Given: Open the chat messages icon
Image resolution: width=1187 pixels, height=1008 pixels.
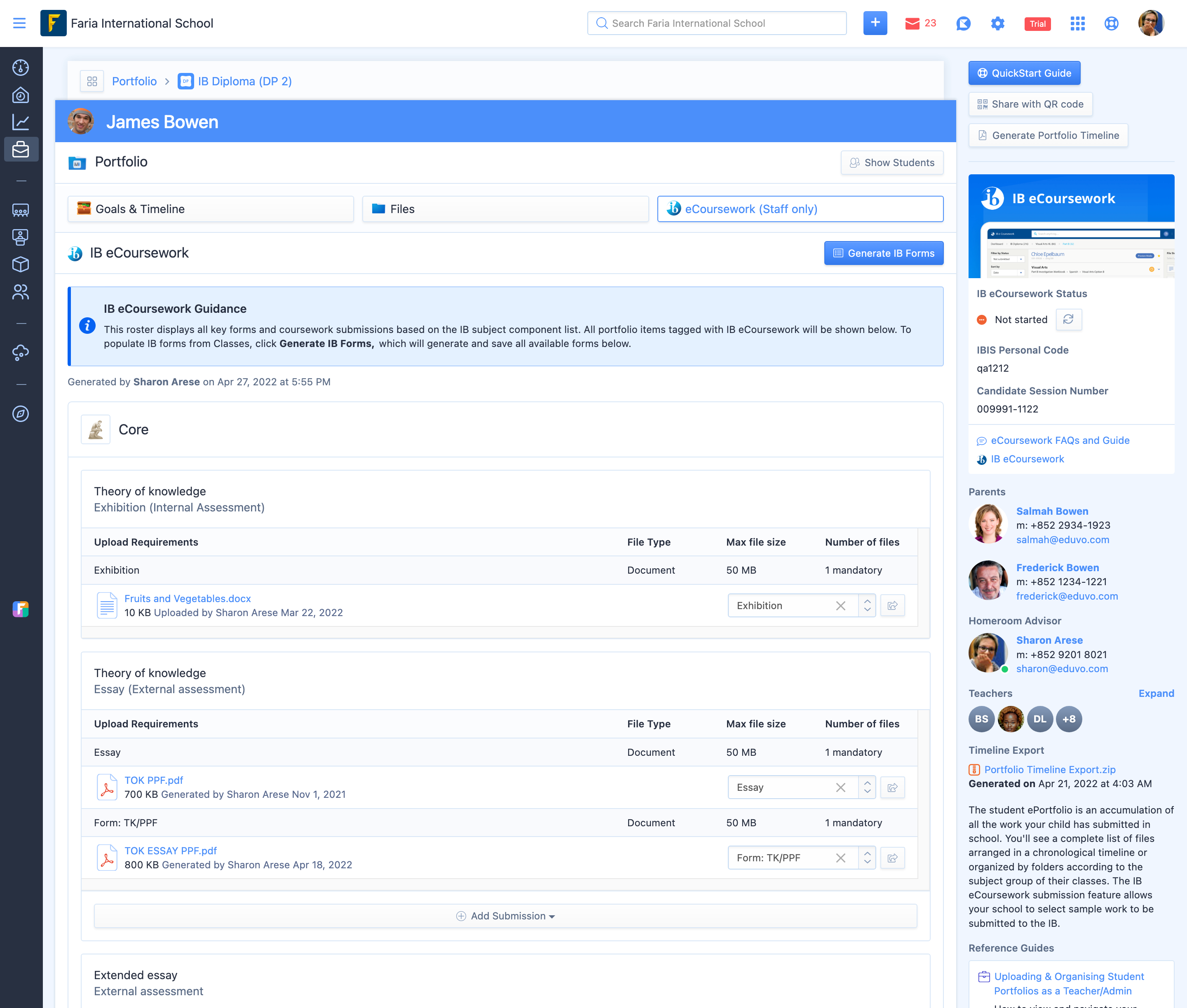Looking at the screenshot, I should click(963, 23).
